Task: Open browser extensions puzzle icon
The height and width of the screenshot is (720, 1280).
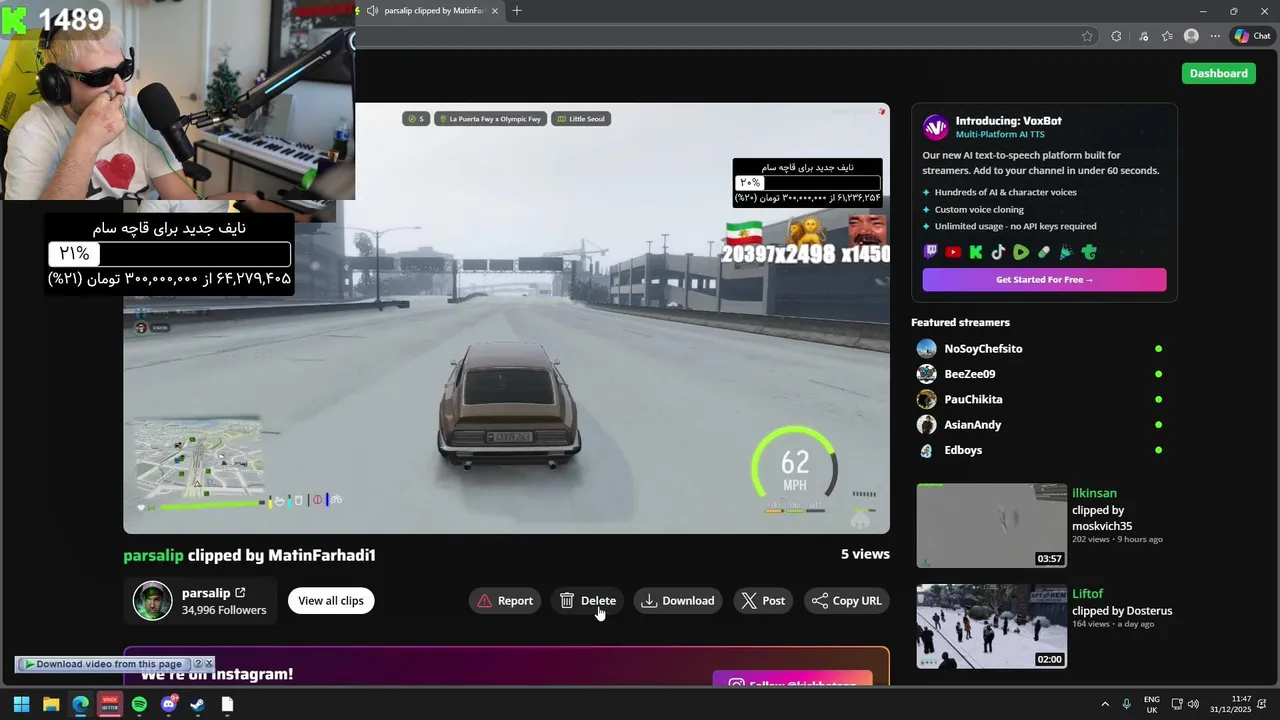Action: (1116, 36)
